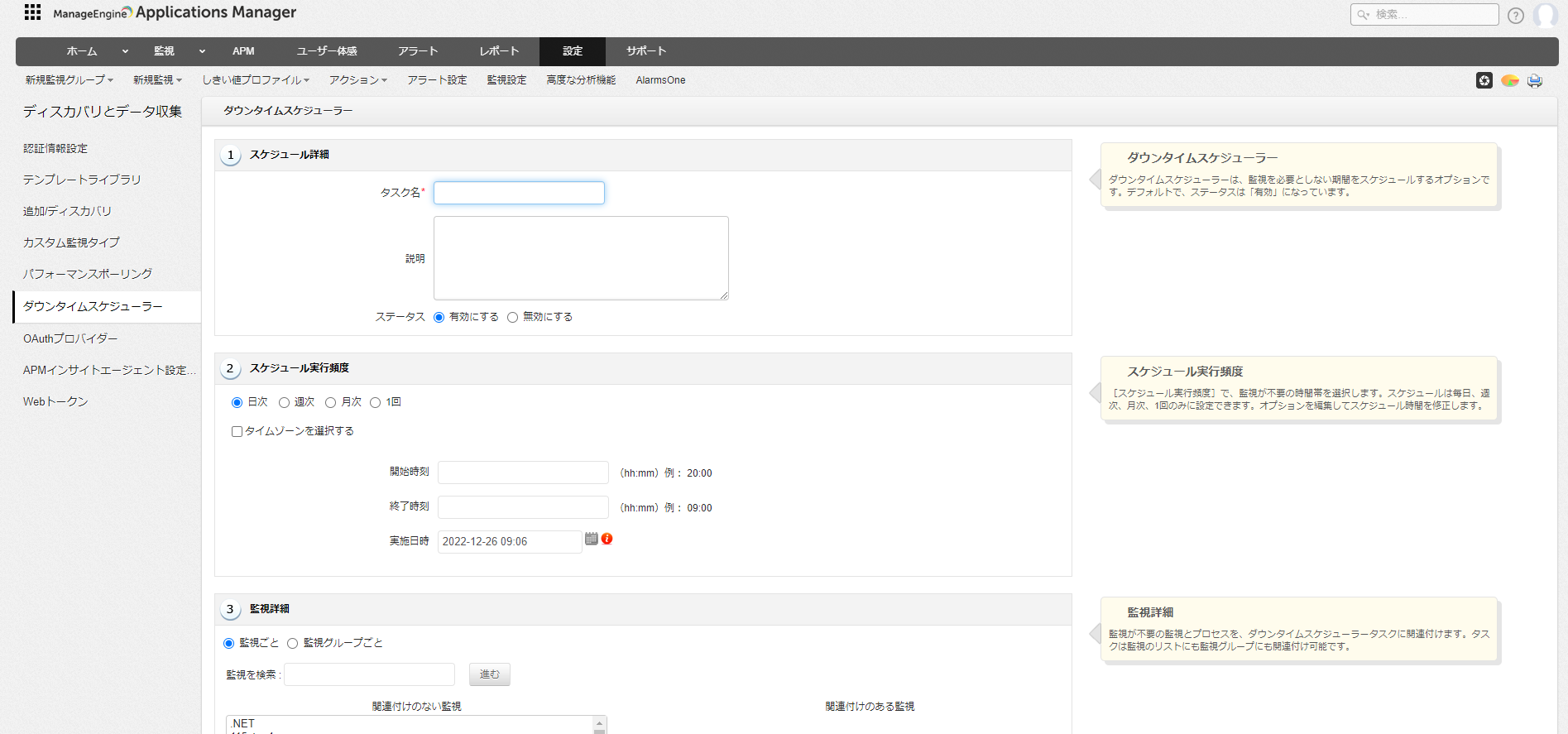Click the 進む button
Screen dimensions: 1568x734
coord(489,674)
